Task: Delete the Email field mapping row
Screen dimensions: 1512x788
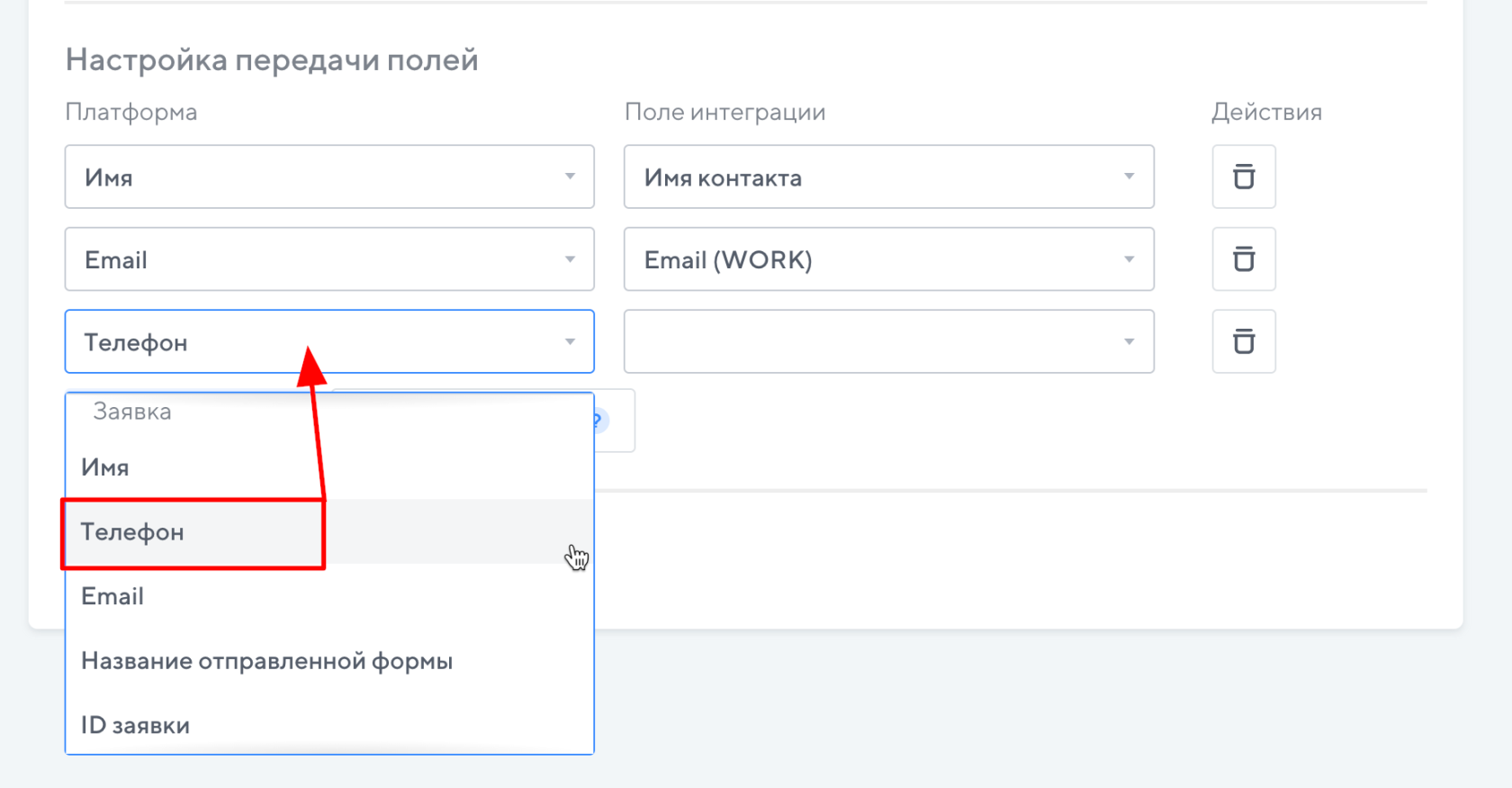Action: pyautogui.click(x=1244, y=259)
